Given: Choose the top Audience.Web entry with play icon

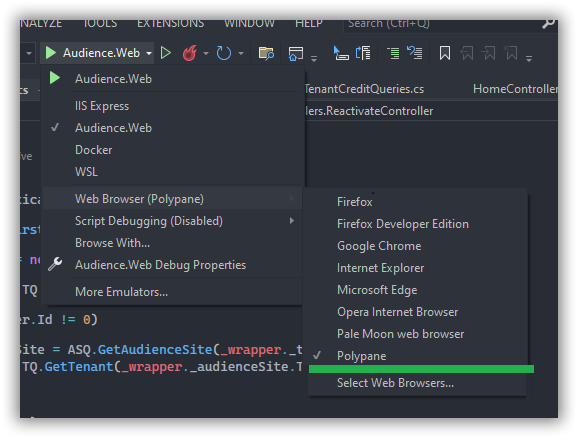Looking at the screenshot, I should click(x=173, y=79).
